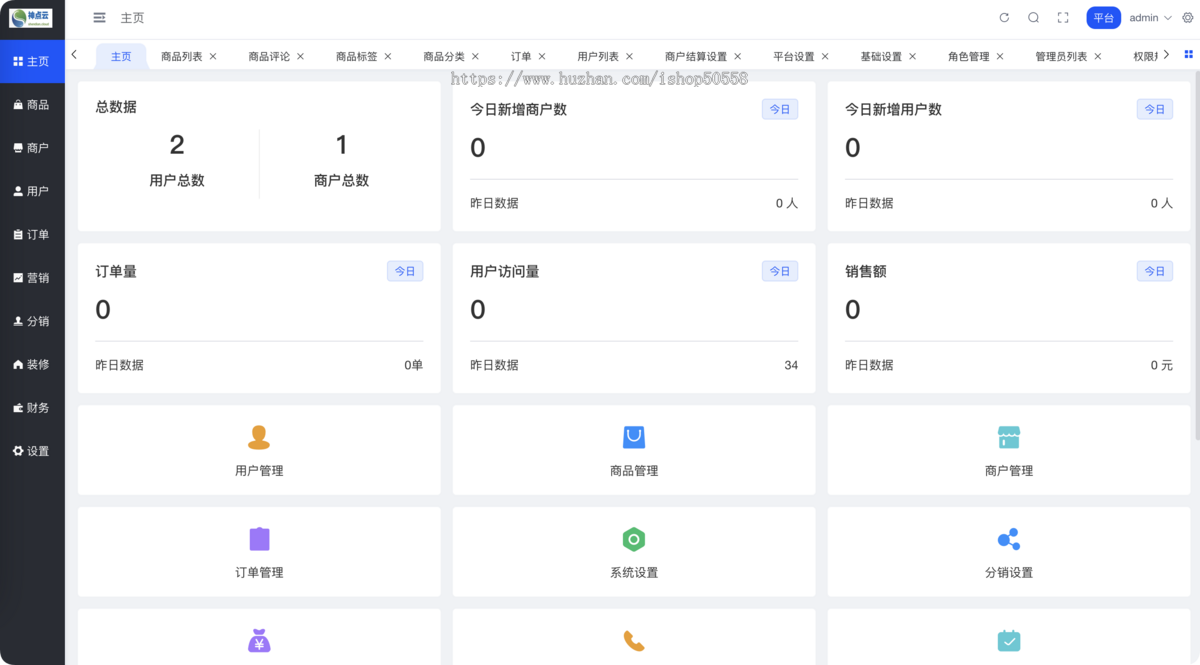Screen dimensions: 1200x665
Task: Open tab grid menu icon
Action: click(x=1188, y=54)
